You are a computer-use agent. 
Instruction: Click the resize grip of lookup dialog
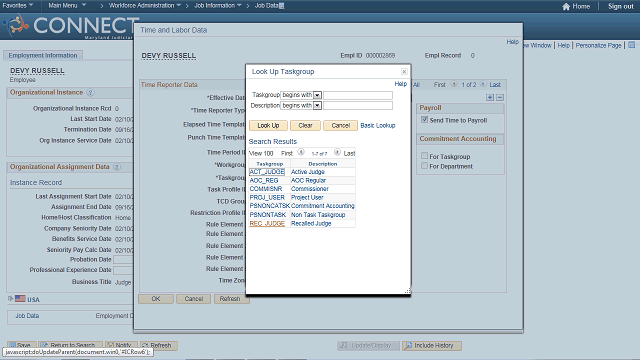407,291
